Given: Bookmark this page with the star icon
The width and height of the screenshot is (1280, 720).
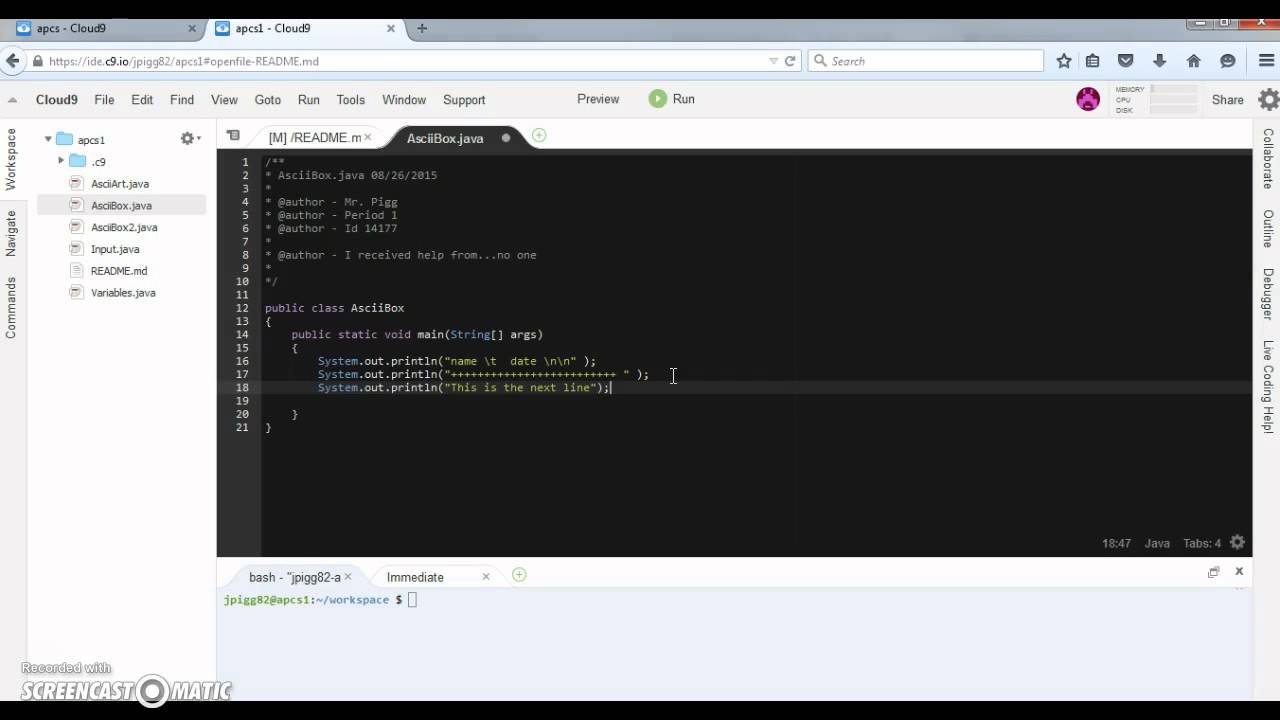Looking at the screenshot, I should click(x=1064, y=61).
